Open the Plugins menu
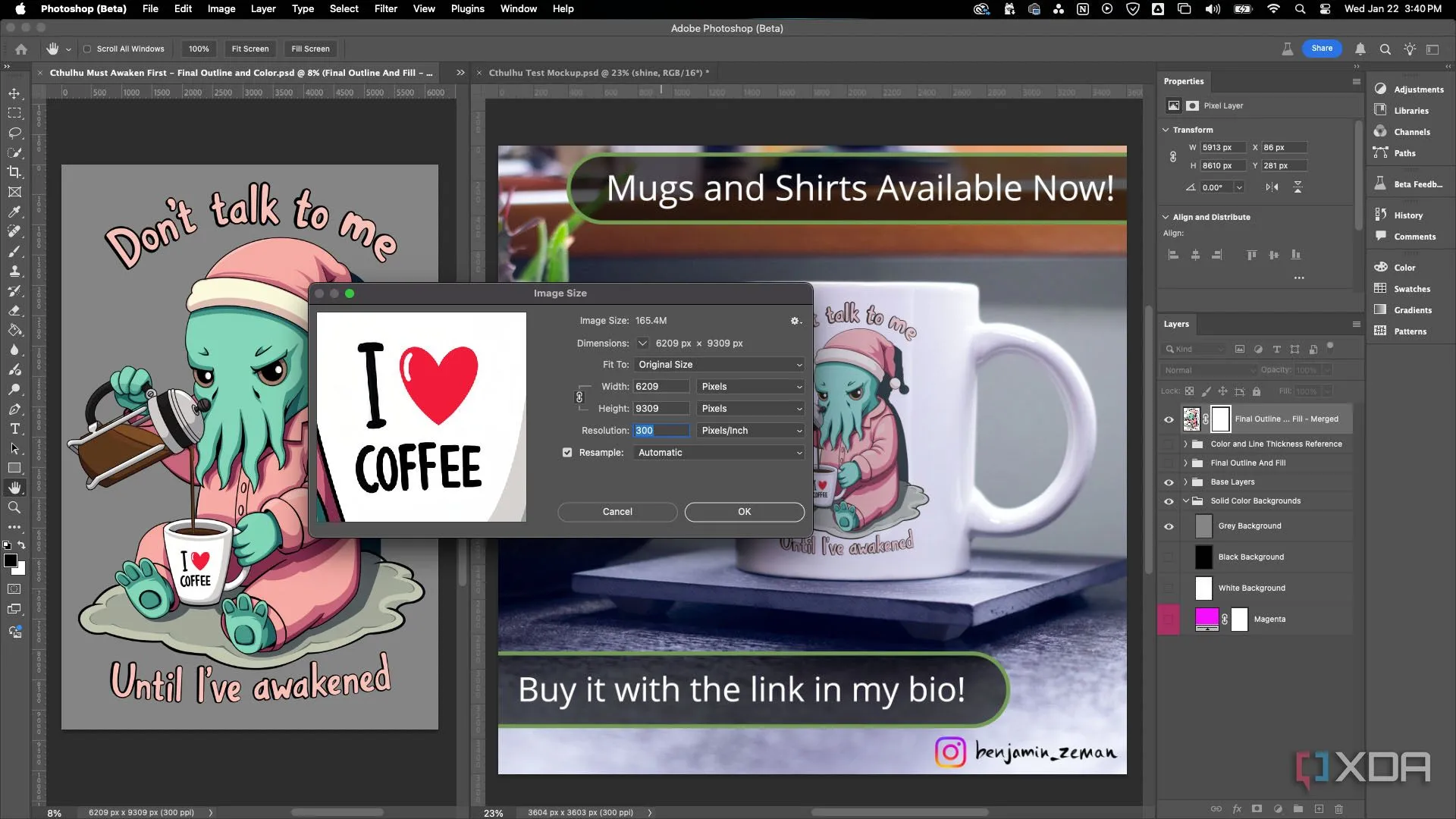1456x819 pixels. (x=467, y=8)
